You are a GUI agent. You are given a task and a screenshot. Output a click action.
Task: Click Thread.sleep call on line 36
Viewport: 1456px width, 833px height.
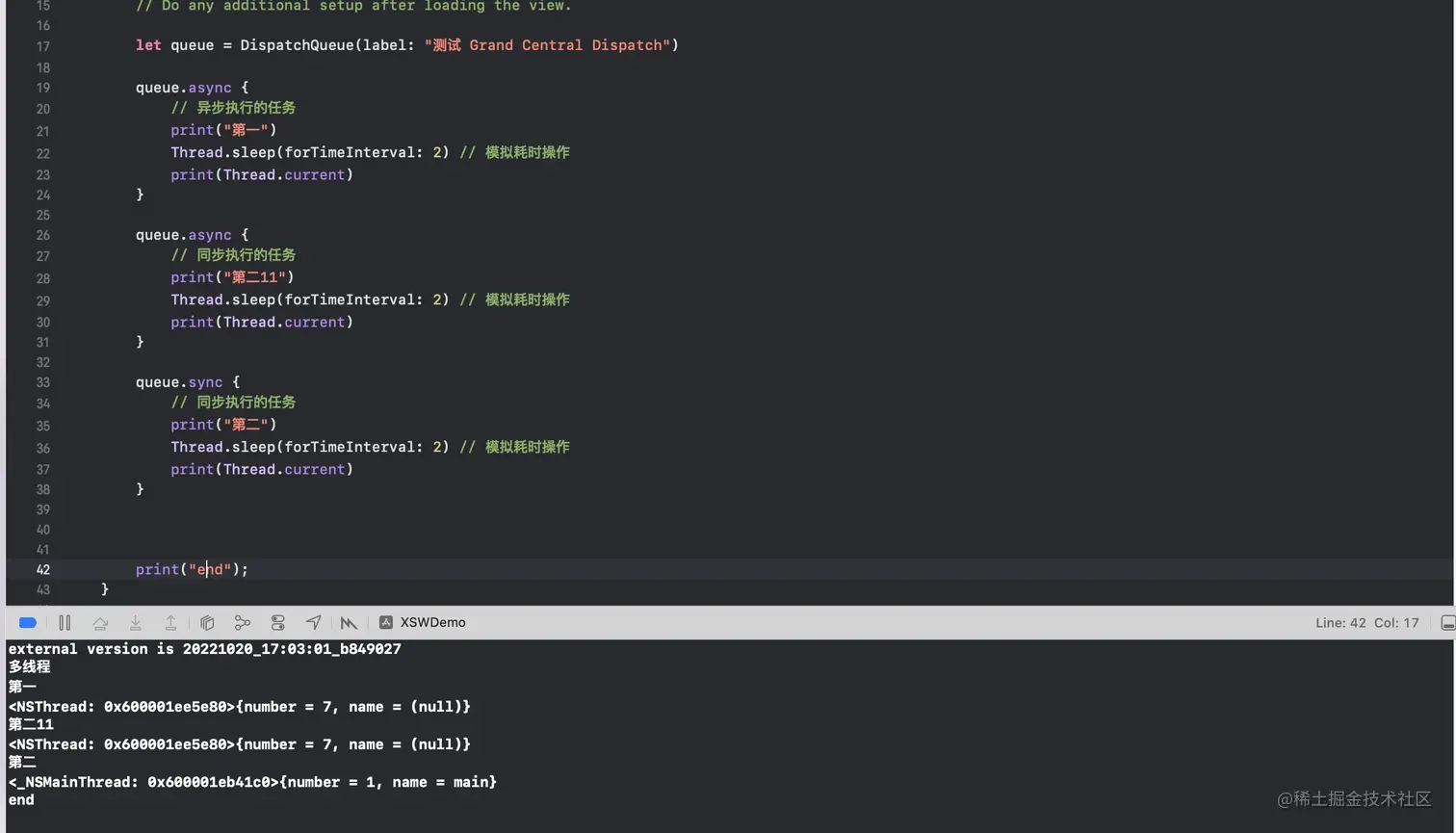[310, 447]
